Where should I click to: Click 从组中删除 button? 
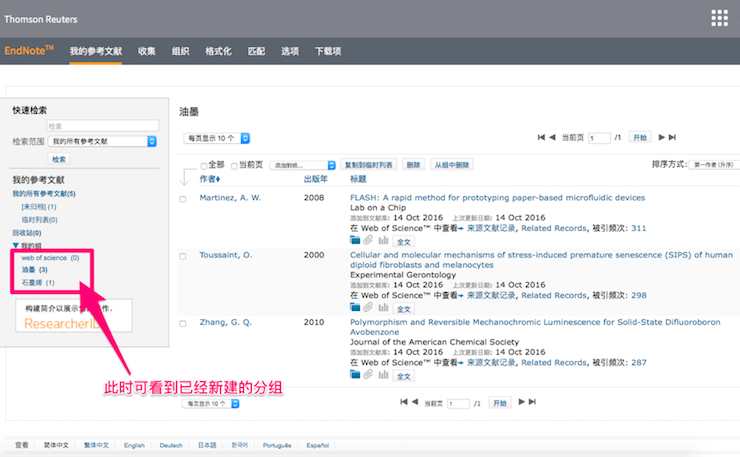tap(452, 165)
